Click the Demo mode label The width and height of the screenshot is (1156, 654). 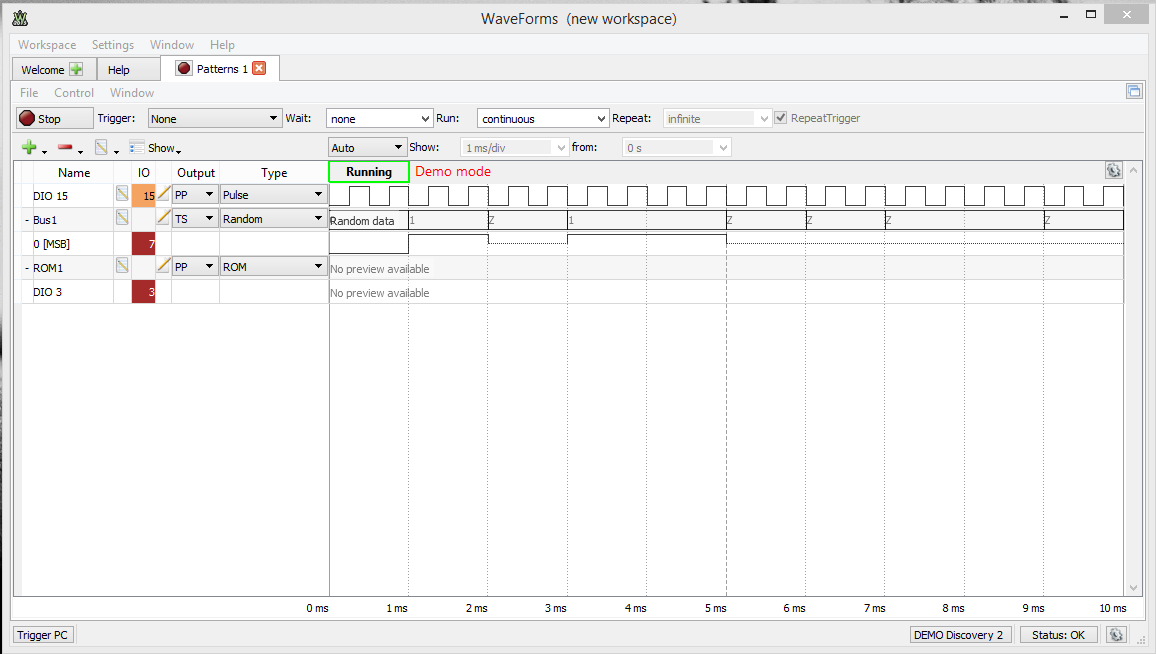[x=453, y=171]
